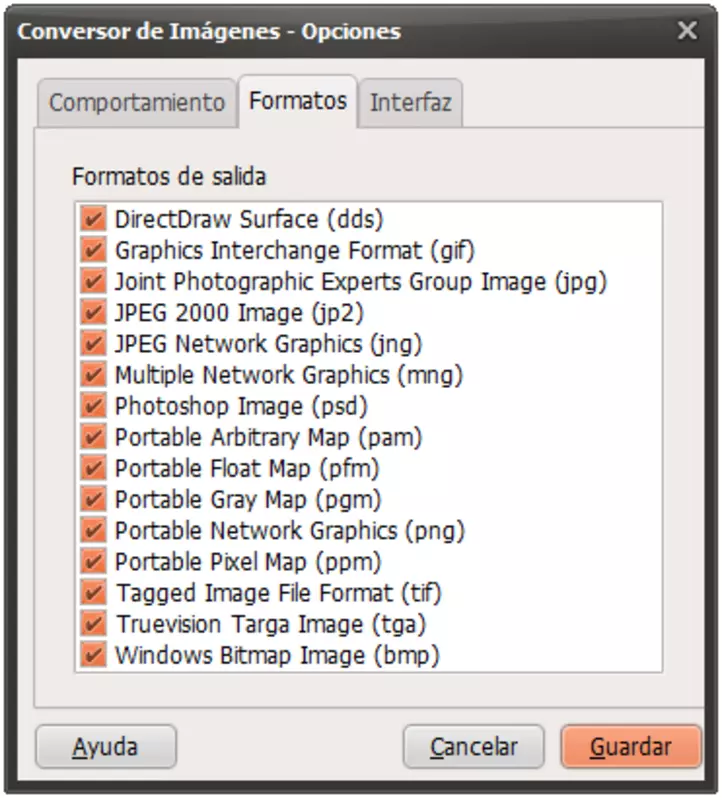Toggle Graphics Interchange Format (gif) checkbox
This screenshot has height=800, width=722.
click(93, 251)
